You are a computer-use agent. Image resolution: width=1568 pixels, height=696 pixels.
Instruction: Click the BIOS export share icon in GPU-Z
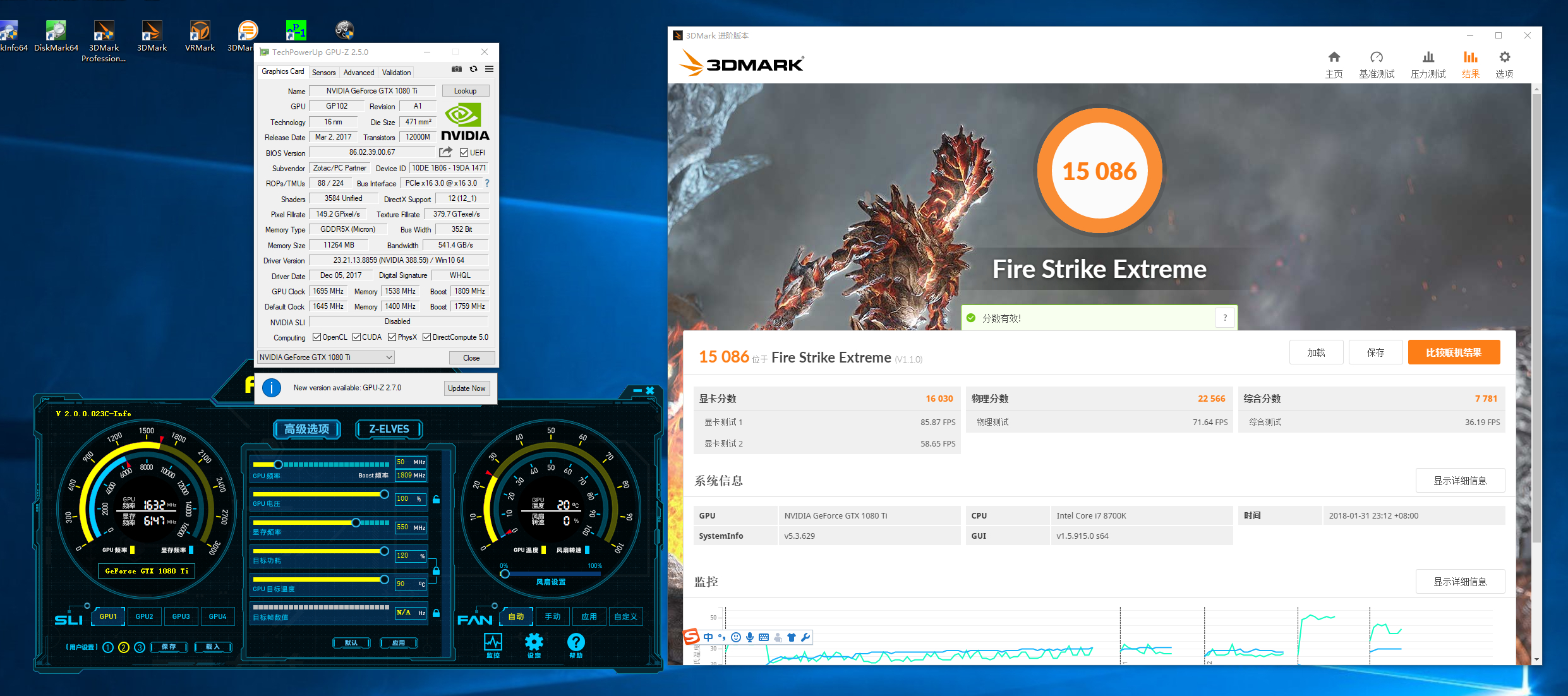click(x=446, y=152)
